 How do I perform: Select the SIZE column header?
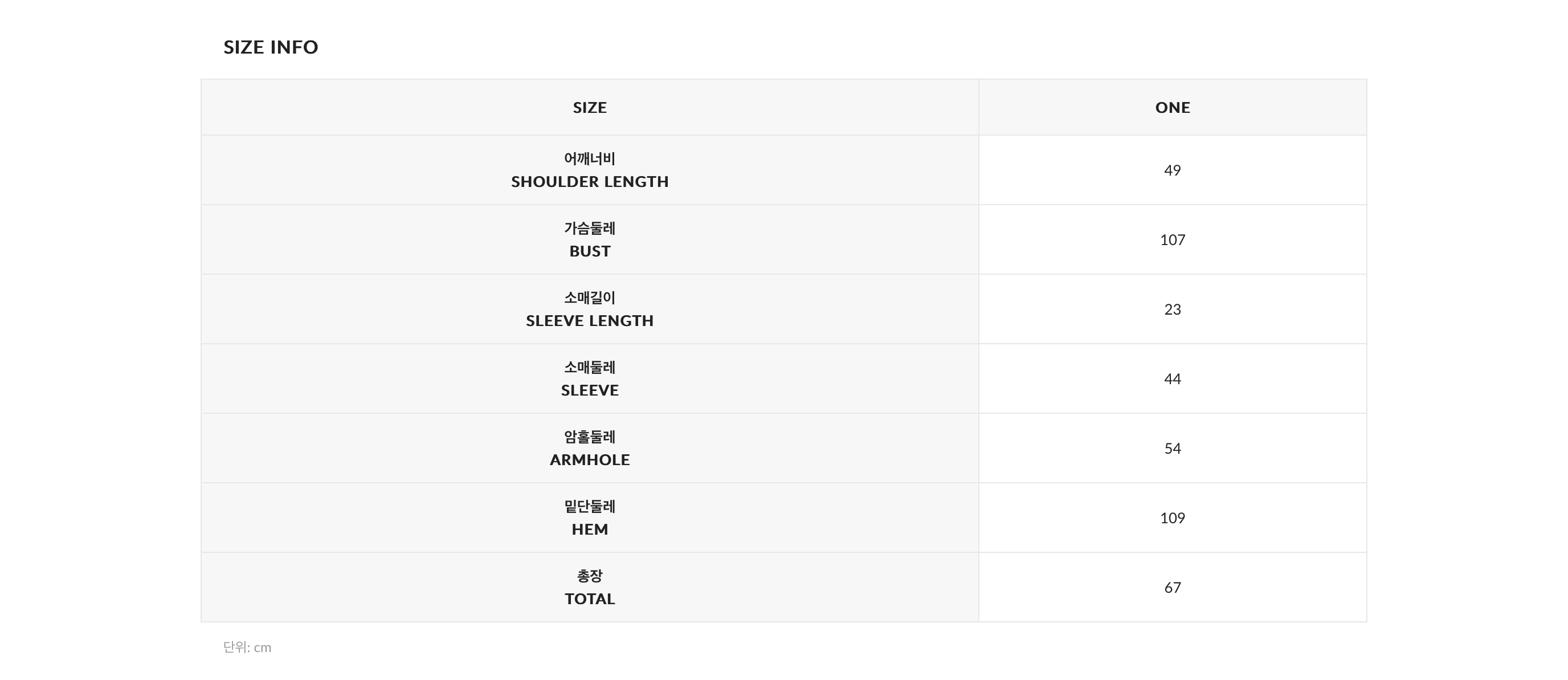pos(589,108)
